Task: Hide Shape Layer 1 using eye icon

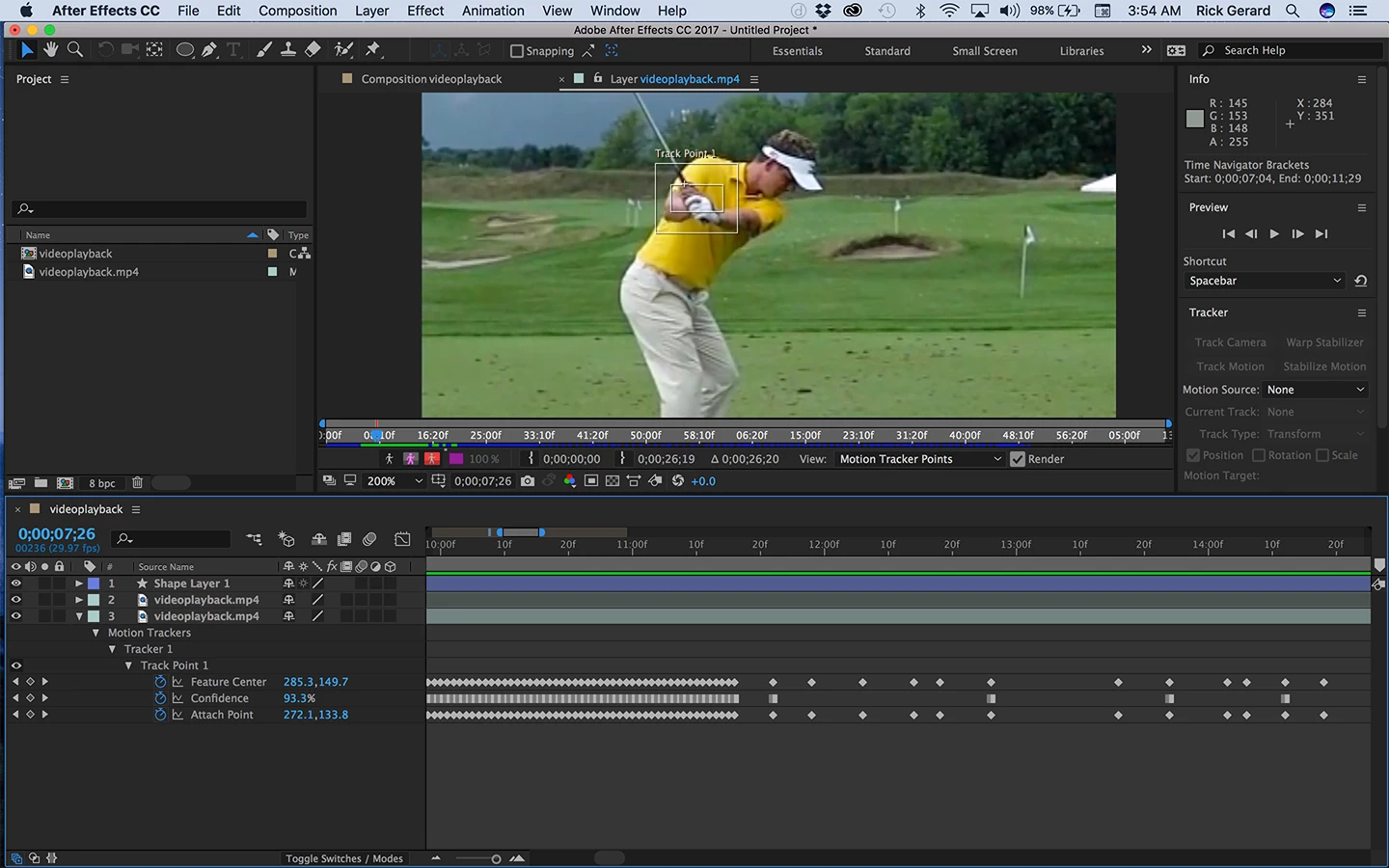Action: (x=15, y=583)
